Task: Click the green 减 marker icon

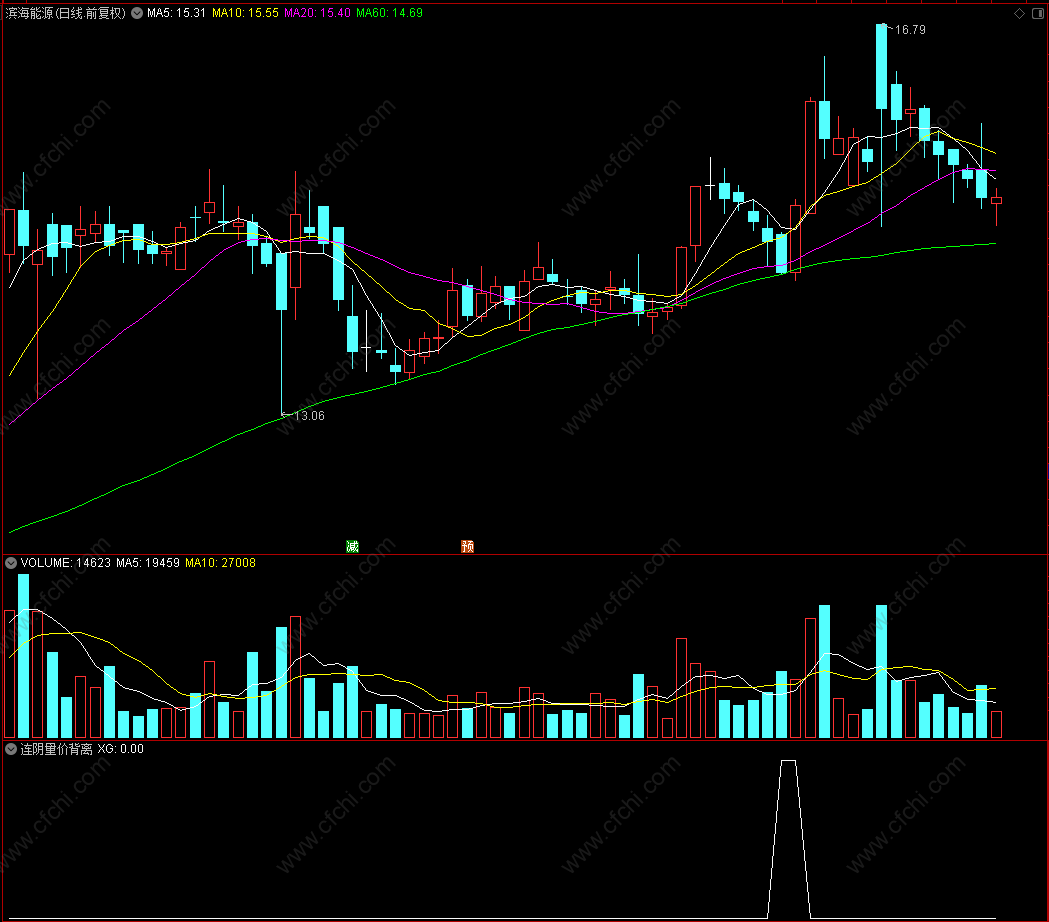Action: click(353, 546)
